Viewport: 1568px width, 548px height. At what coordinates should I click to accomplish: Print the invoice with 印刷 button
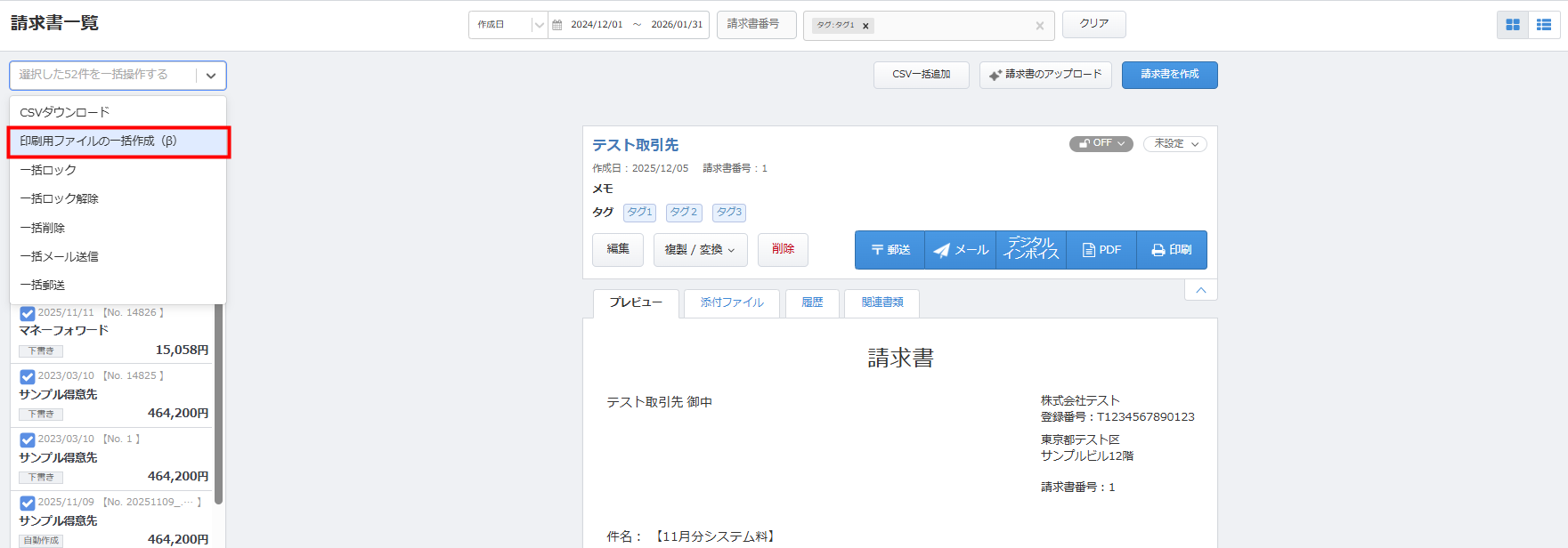pos(1172,250)
